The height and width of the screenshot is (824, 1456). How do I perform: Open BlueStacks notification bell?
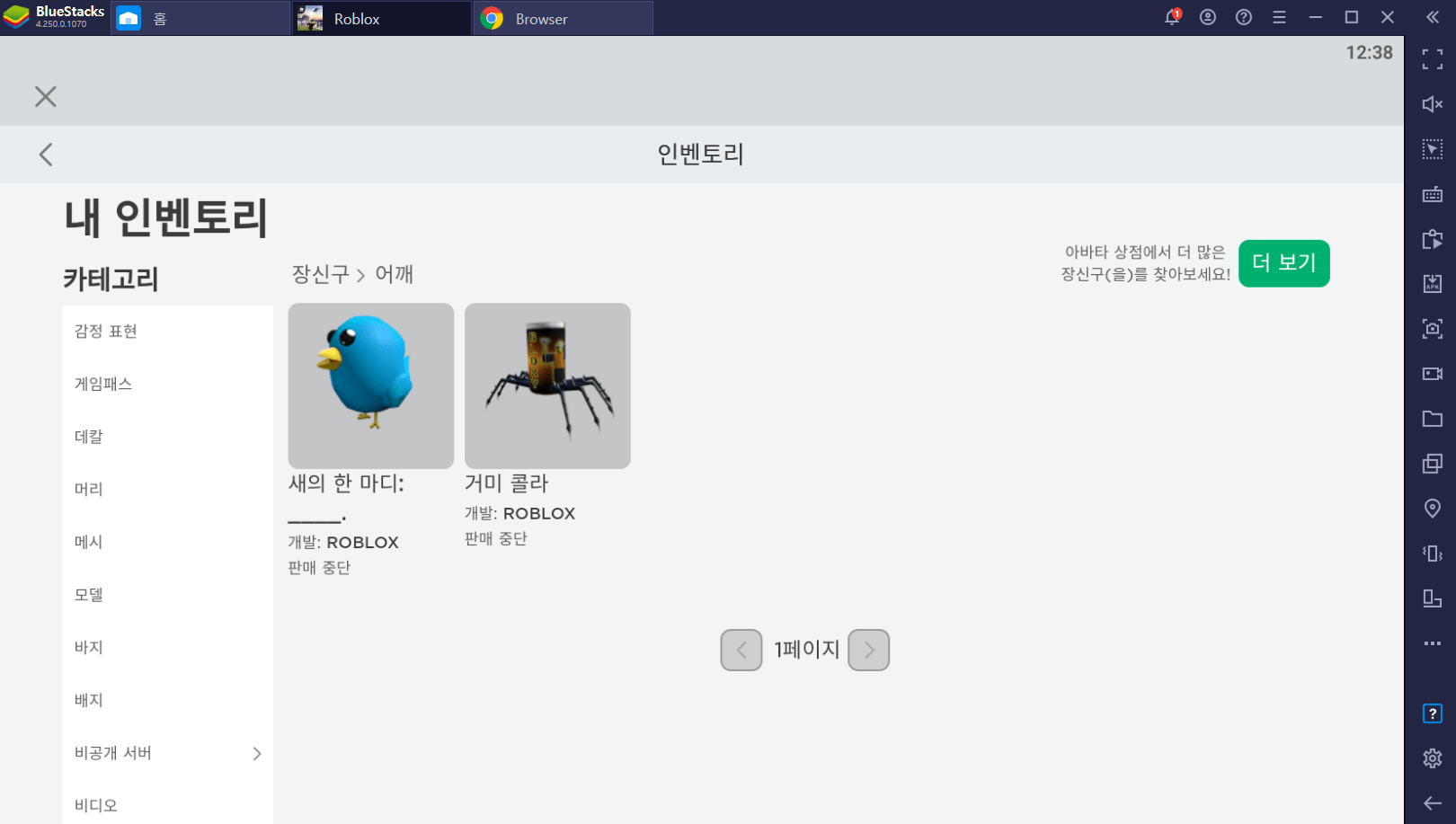(1172, 17)
